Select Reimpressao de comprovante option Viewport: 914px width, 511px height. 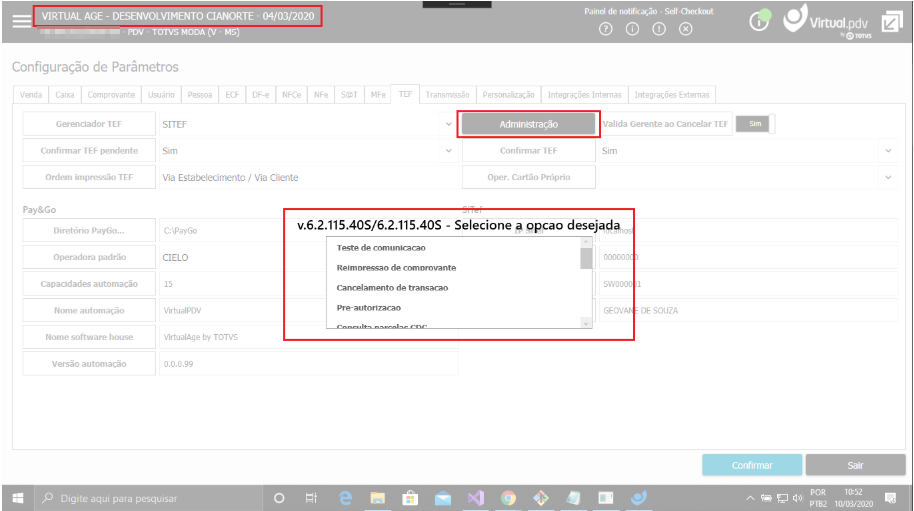click(x=396, y=268)
